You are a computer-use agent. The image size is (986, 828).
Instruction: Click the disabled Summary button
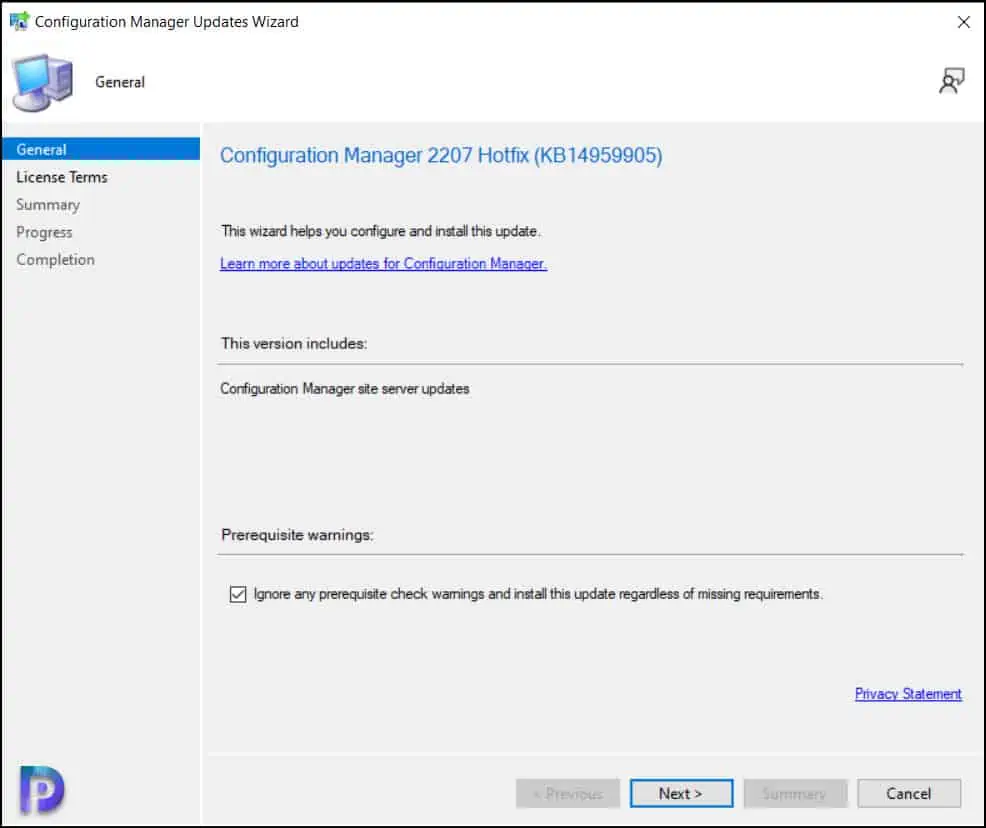pos(795,793)
